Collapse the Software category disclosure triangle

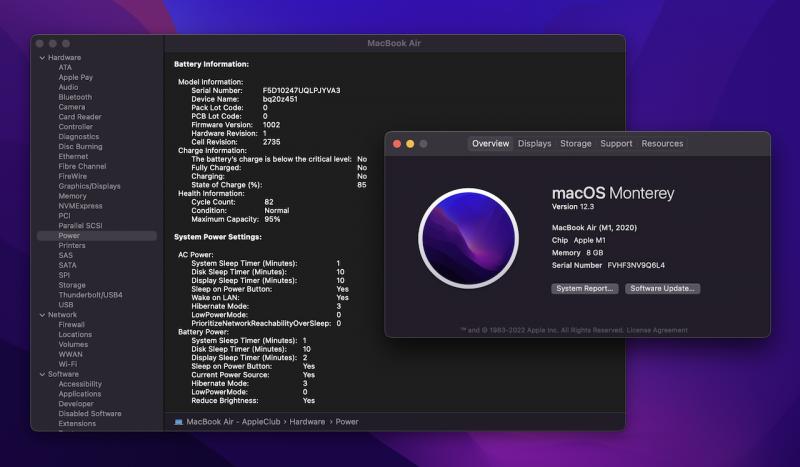41,373
